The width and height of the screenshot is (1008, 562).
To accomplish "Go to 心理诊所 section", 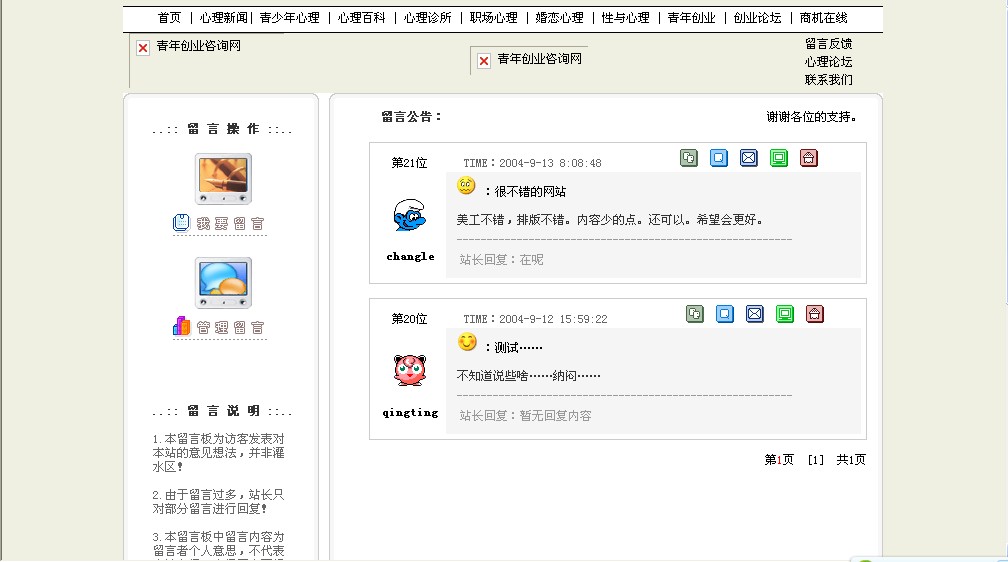I will pos(428,18).
